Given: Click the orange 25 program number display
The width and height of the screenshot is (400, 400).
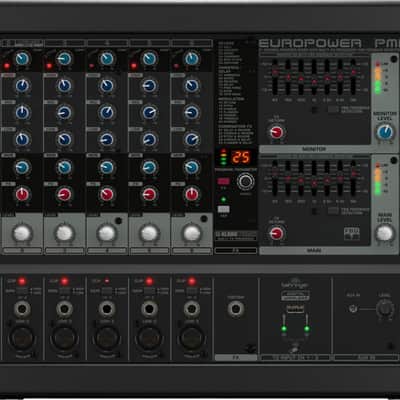Looking at the screenshot, I should (241, 157).
